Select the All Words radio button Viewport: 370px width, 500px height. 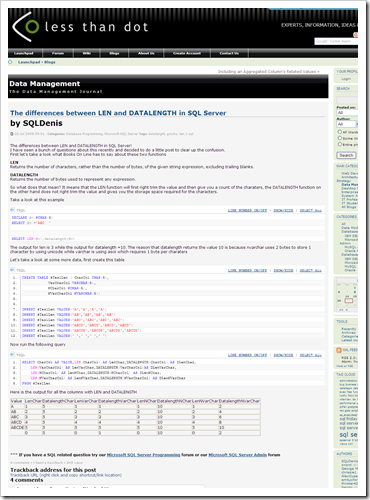[x=340, y=132]
